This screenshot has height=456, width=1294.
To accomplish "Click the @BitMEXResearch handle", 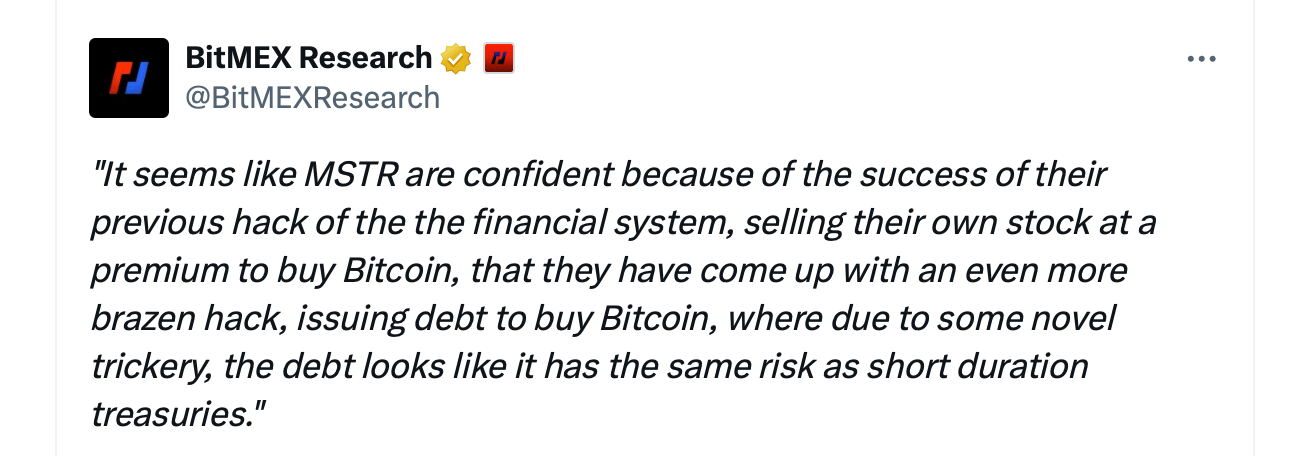I will click(312, 97).
